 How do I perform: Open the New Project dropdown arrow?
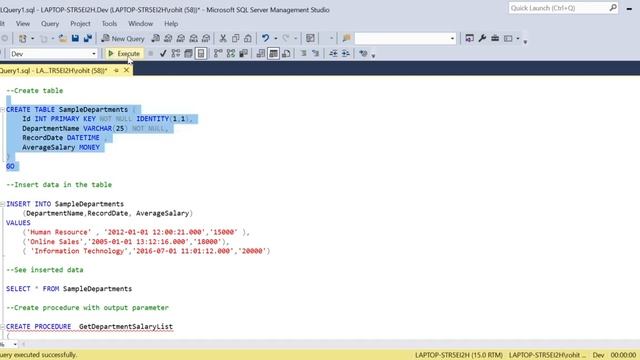click(32, 38)
